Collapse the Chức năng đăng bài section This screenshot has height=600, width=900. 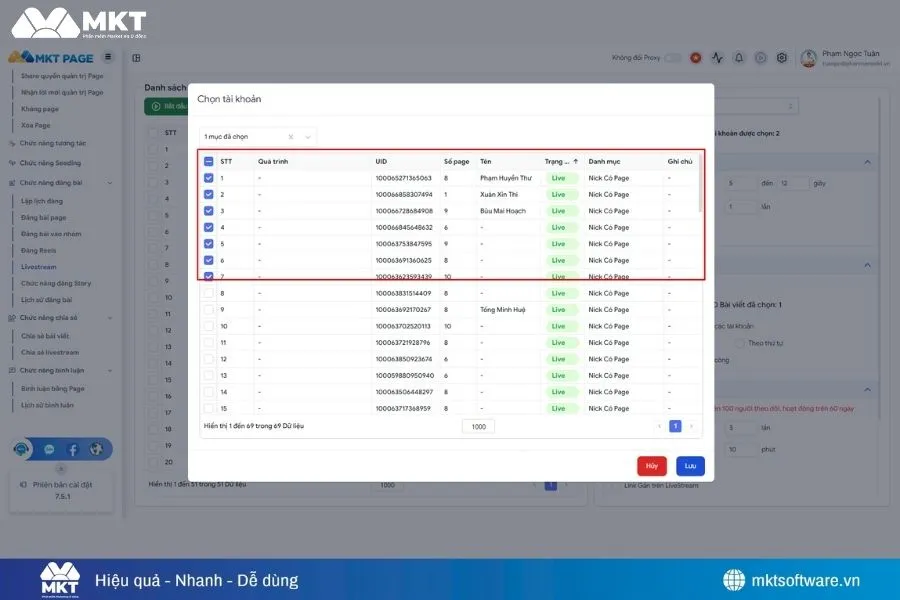(110, 183)
